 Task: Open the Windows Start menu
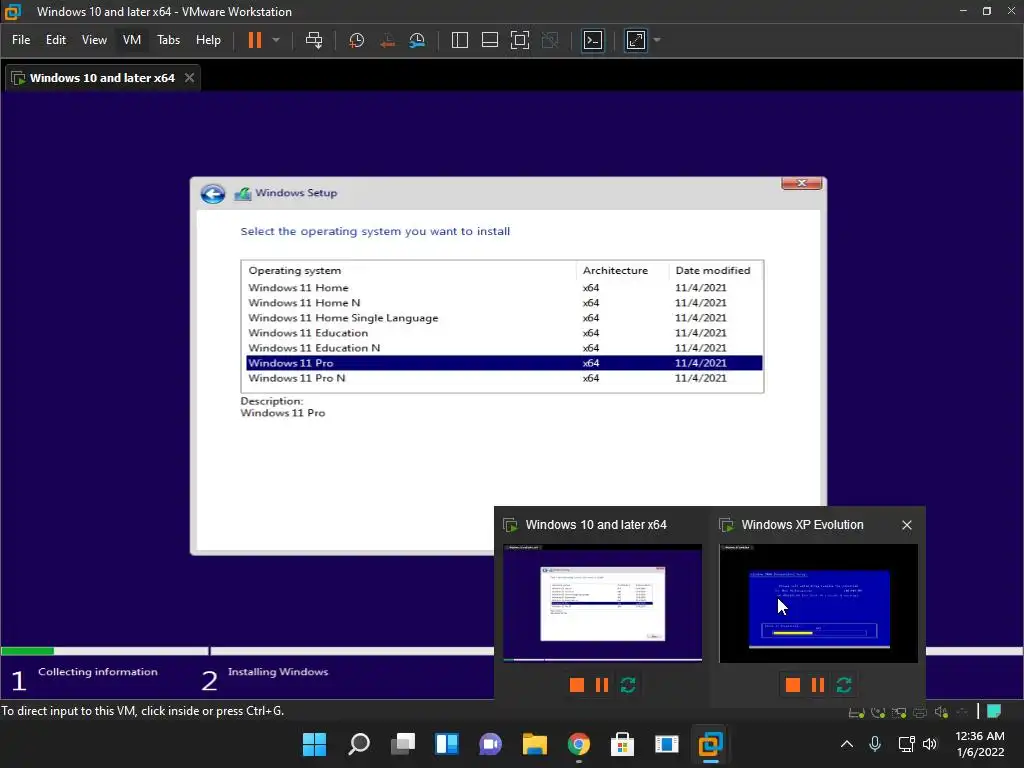point(314,744)
